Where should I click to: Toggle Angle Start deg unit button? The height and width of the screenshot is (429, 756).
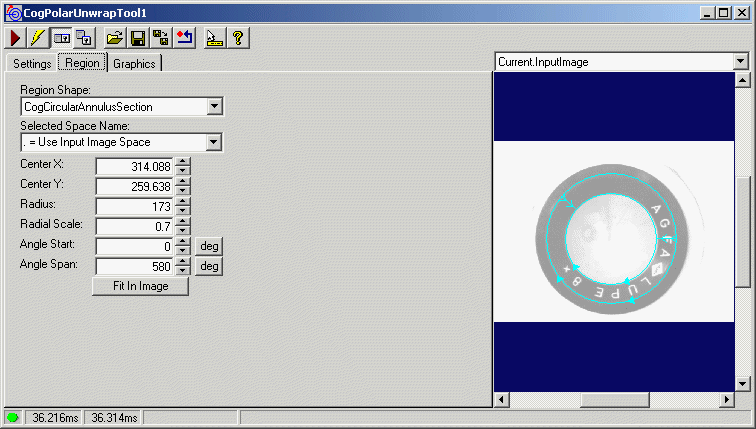[209, 246]
